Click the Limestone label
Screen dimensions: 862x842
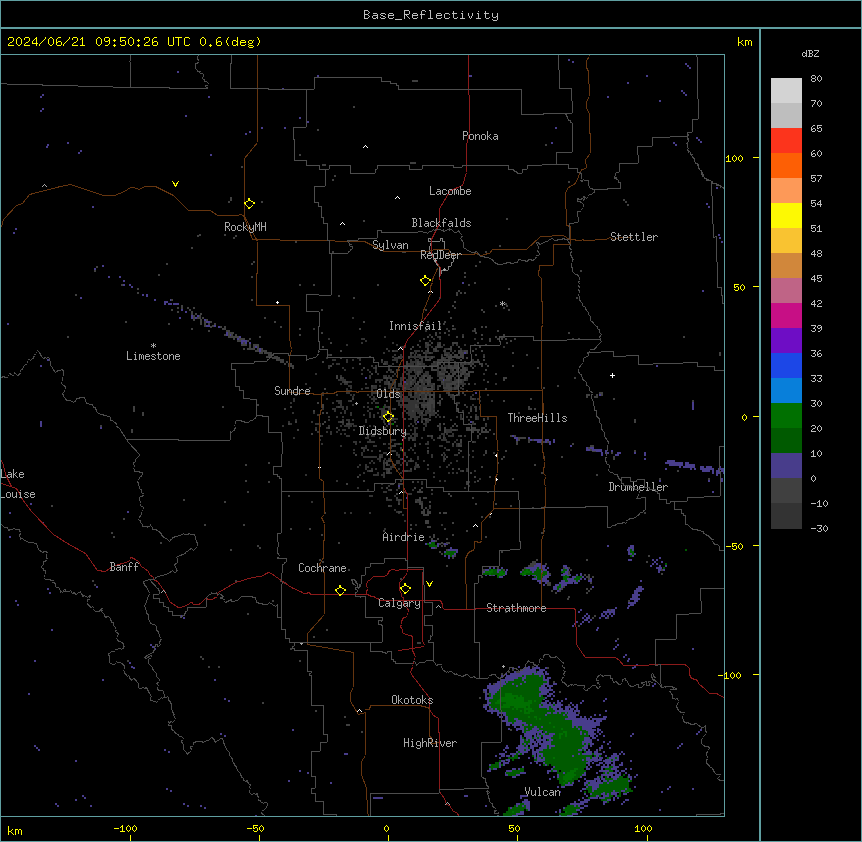[153, 356]
